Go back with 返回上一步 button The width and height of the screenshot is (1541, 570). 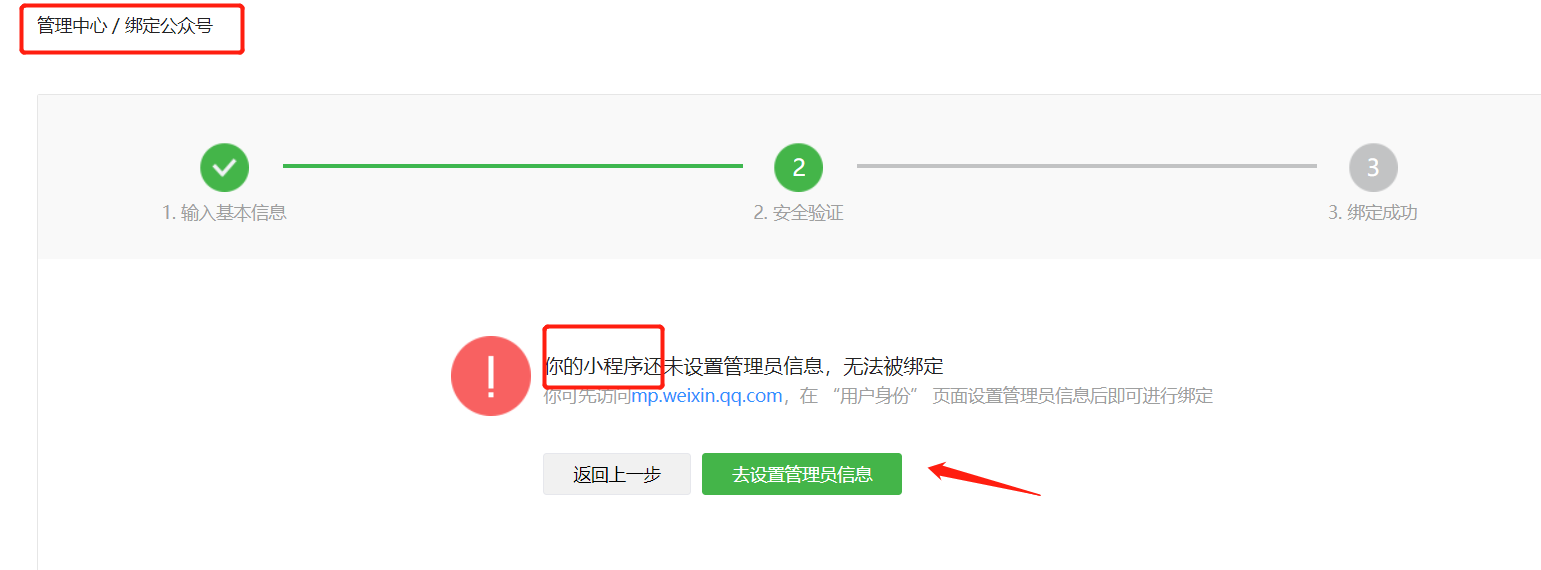(617, 474)
